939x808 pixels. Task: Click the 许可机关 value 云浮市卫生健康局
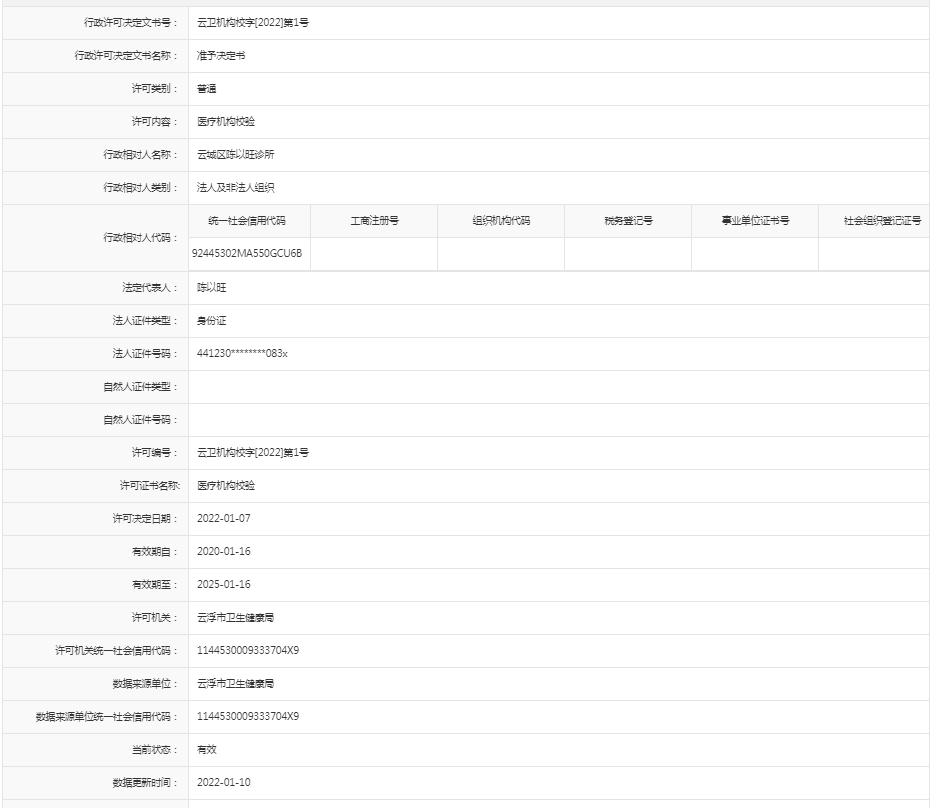(x=235, y=618)
